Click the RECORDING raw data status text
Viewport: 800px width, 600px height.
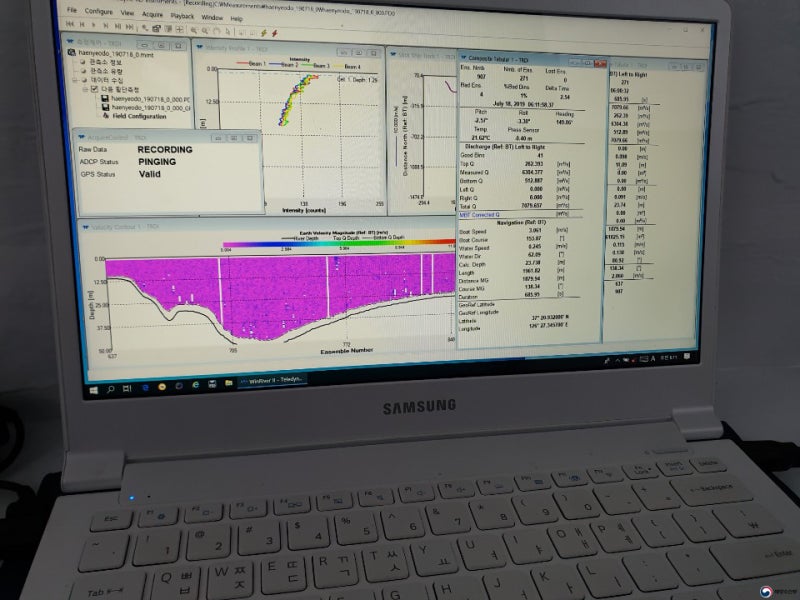(165, 149)
